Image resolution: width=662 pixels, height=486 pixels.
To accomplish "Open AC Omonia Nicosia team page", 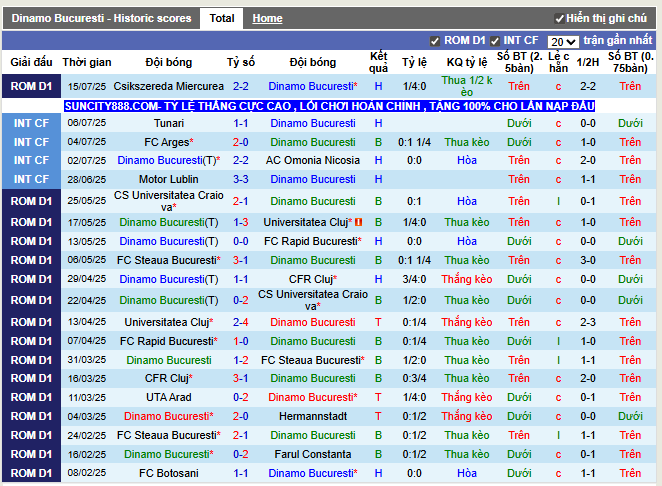I will pos(313,160).
